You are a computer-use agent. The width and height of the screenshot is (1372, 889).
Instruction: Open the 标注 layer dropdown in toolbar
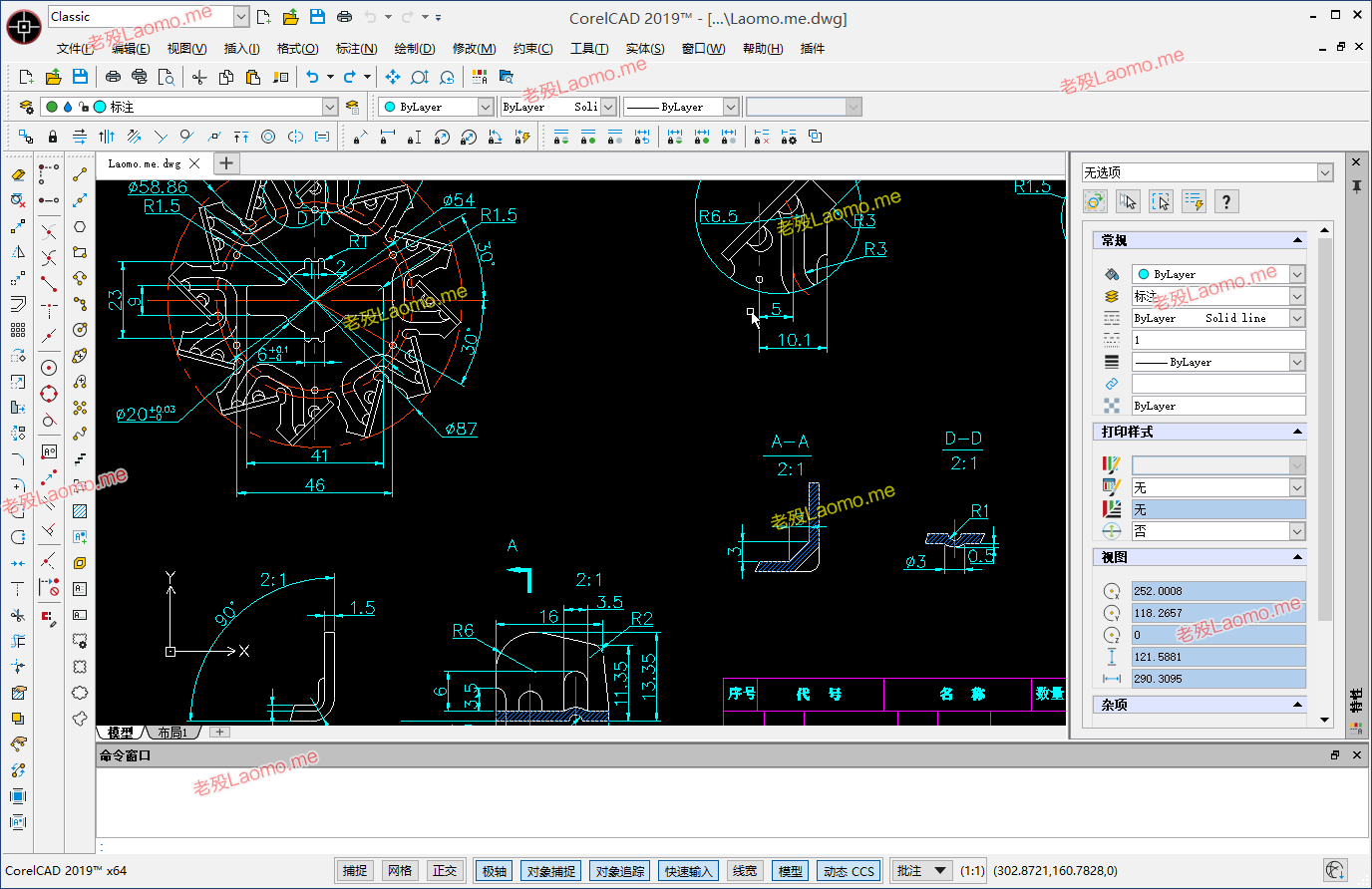(x=330, y=107)
